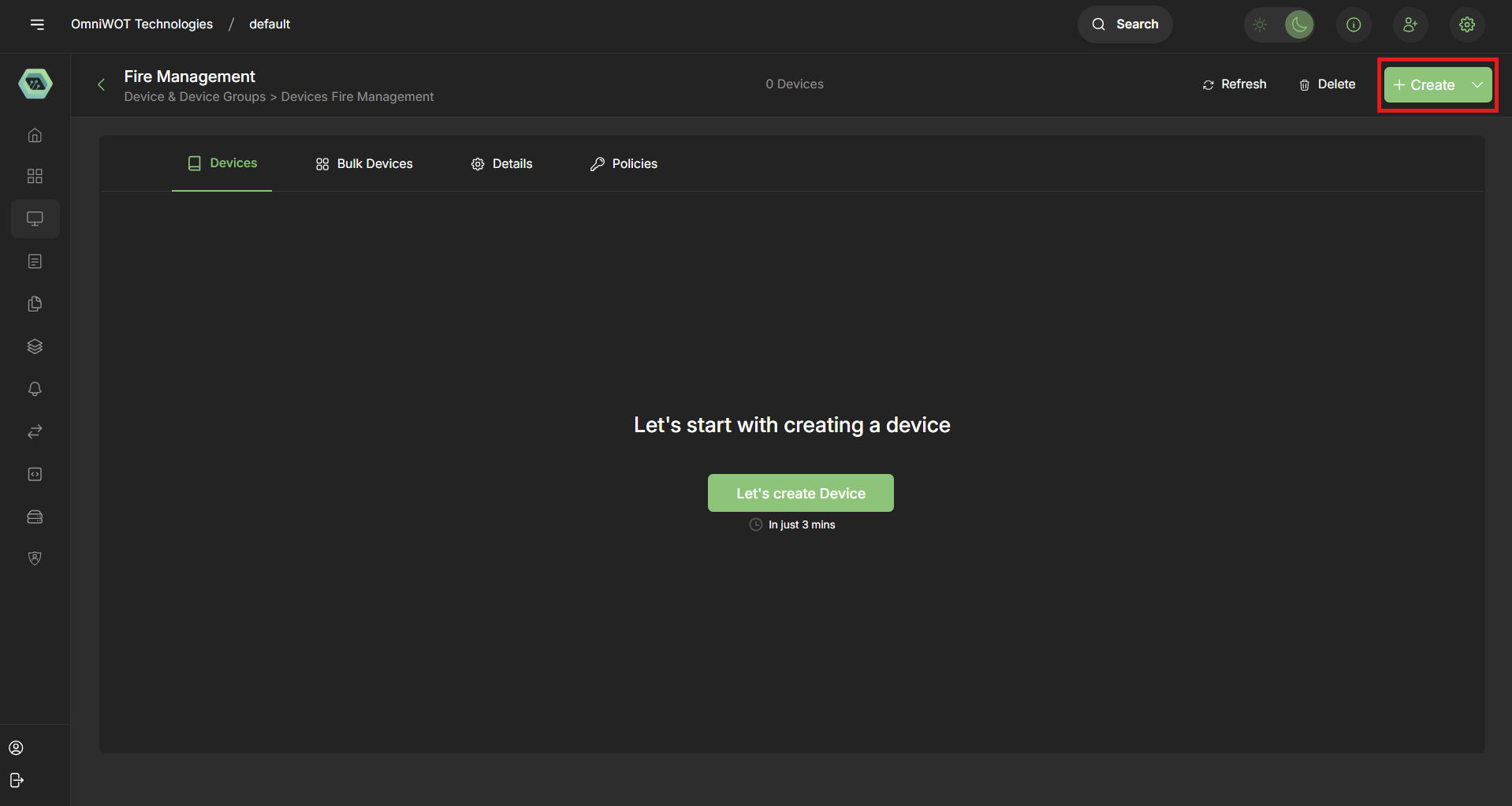Select the Devices monitor icon in sidebar
This screenshot has width=1512, height=806.
[35, 218]
